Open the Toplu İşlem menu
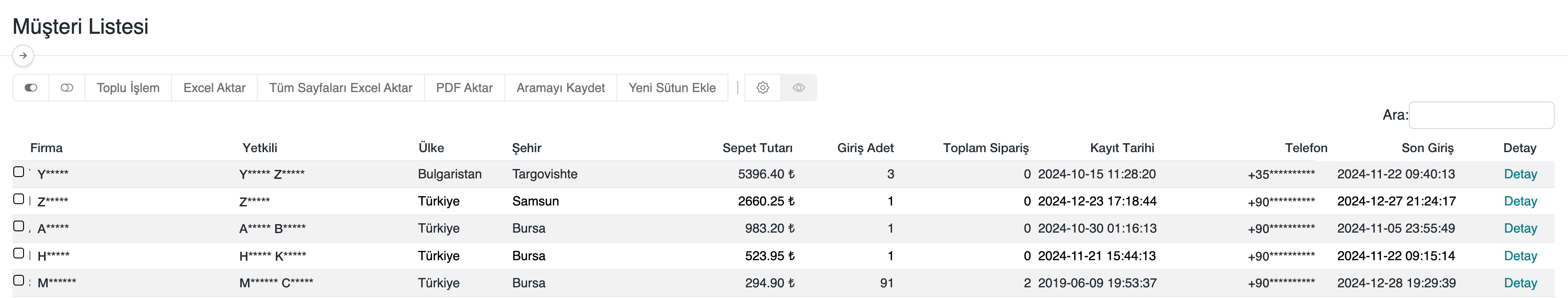The image size is (1568, 298). [x=128, y=88]
